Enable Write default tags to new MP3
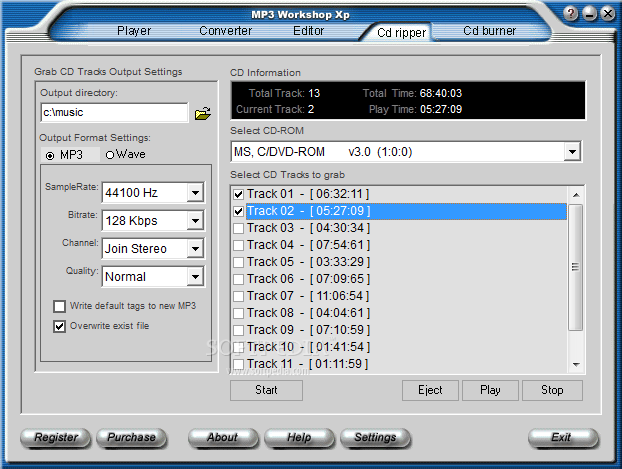Viewport: 622px width, 469px height. click(60, 306)
